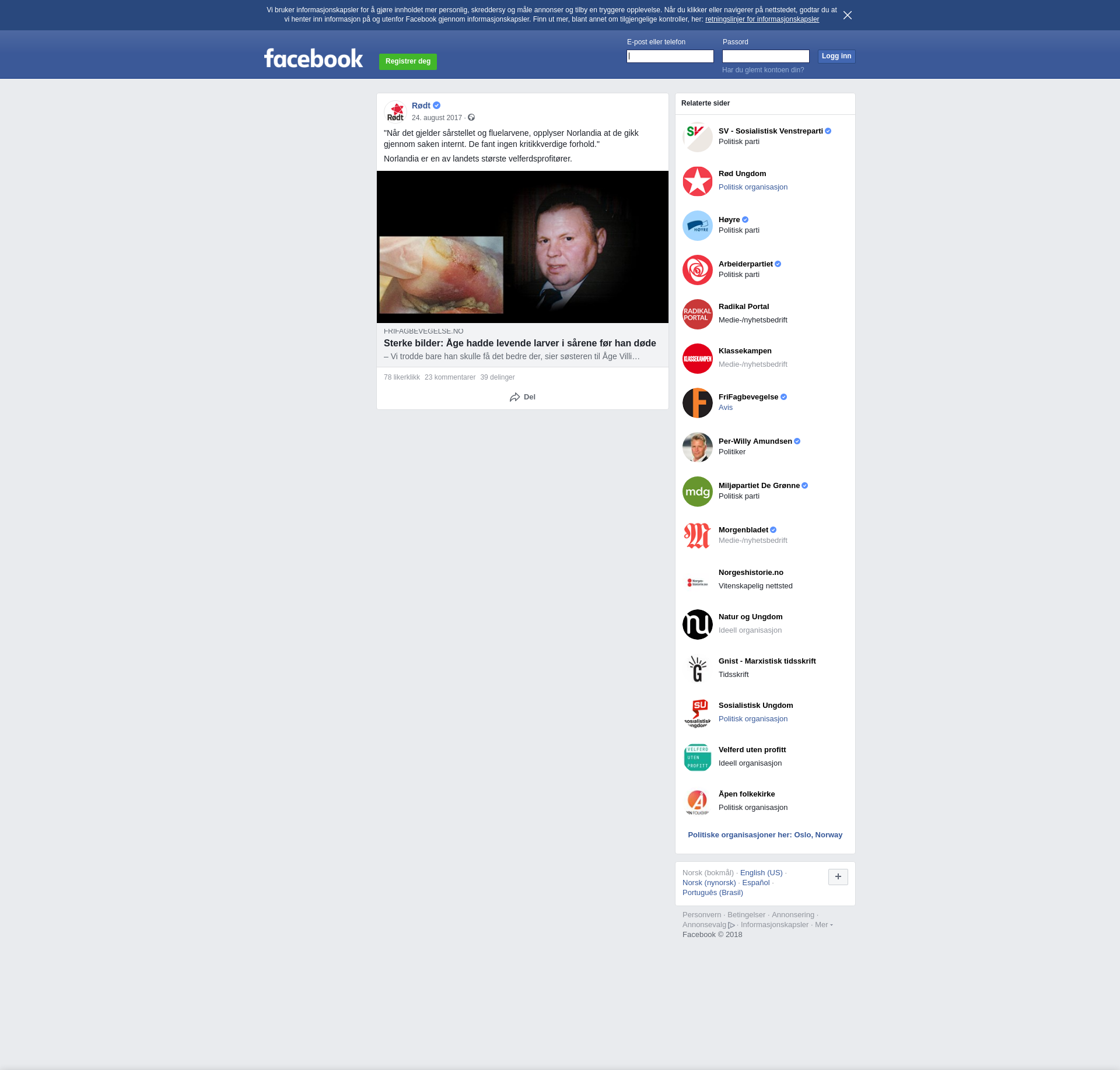Click Politisk organisasjon under Sosialistisk Ungdom
Screen dimensions: 1120x1070
click(753, 719)
